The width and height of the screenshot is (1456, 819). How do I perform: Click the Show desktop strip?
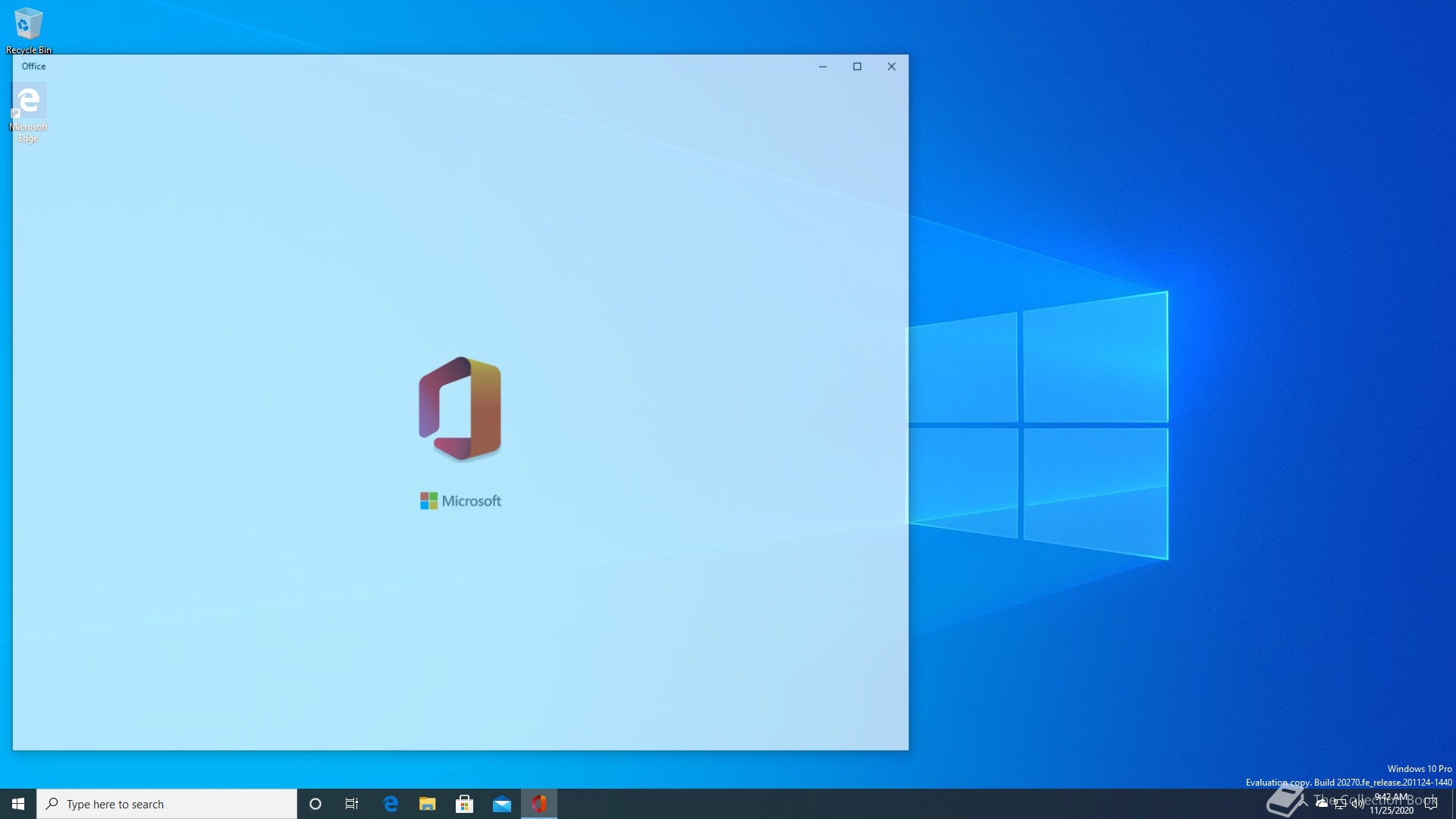[x=1453, y=804]
